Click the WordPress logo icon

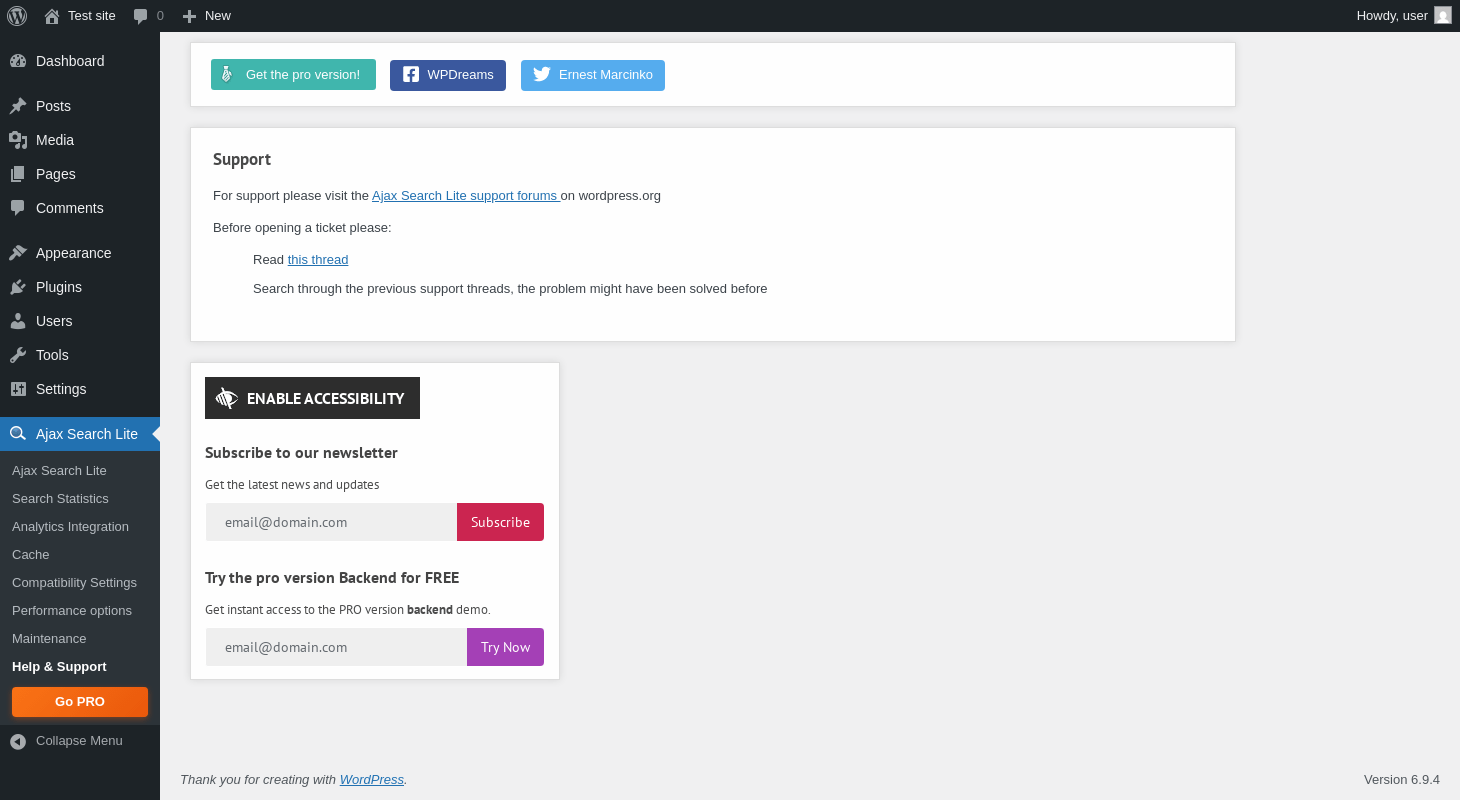(x=17, y=16)
